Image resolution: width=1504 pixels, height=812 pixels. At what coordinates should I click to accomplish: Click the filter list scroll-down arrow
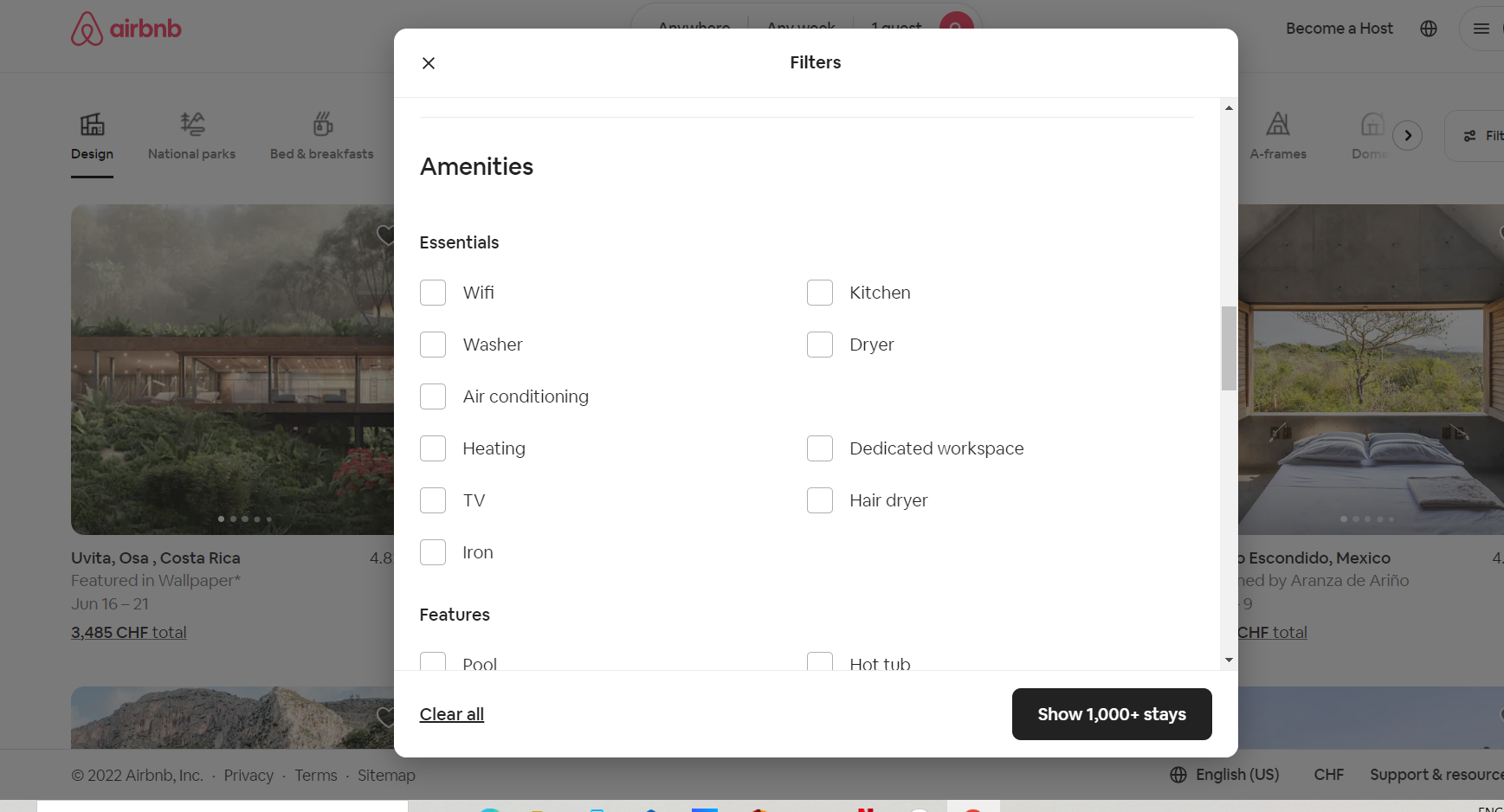(1229, 661)
